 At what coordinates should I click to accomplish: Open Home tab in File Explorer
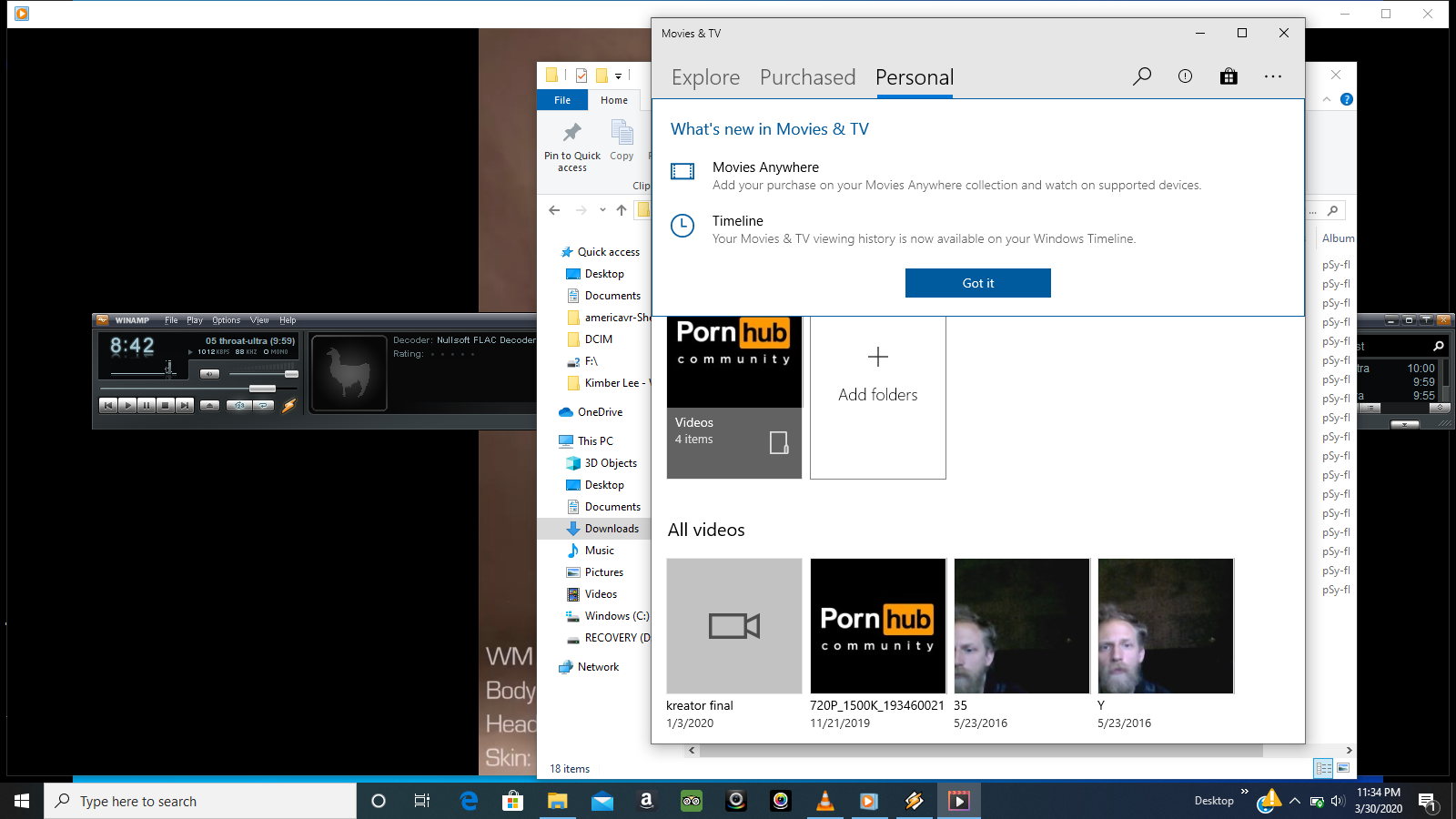[x=614, y=100]
